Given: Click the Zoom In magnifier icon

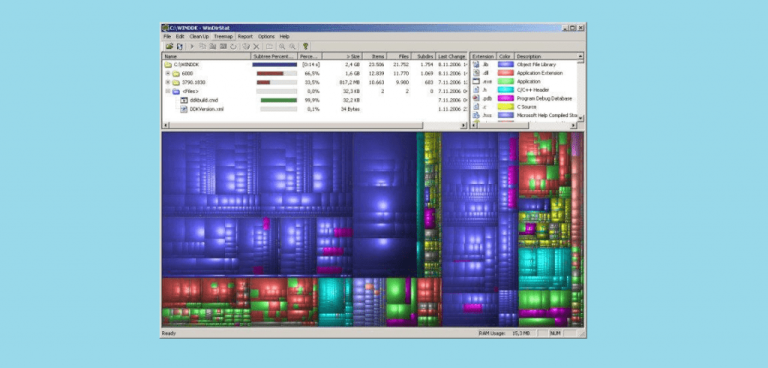Looking at the screenshot, I should coord(282,46).
